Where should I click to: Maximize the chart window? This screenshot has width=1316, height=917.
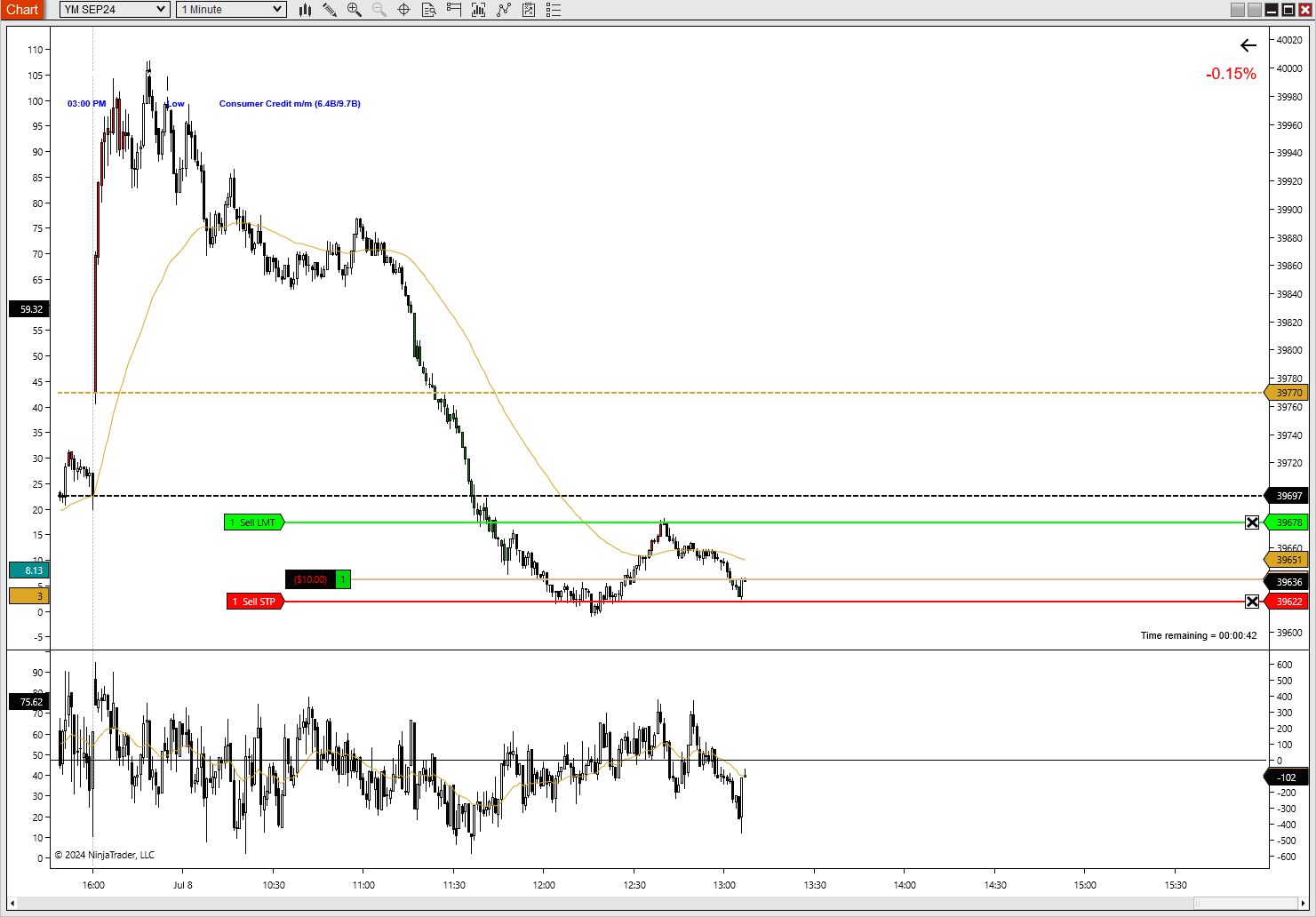pyautogui.click(x=1288, y=10)
